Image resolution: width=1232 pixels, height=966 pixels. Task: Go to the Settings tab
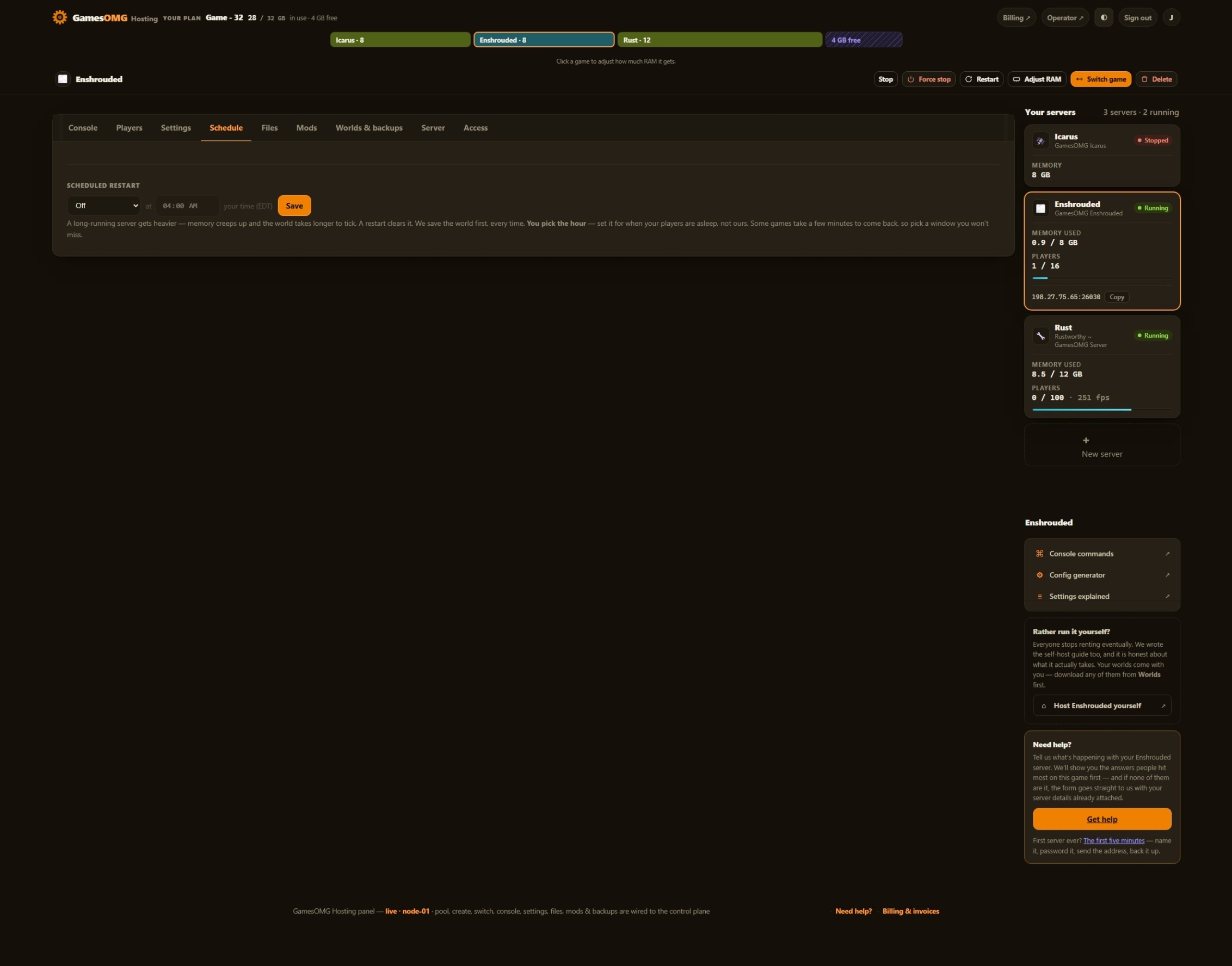(176, 128)
